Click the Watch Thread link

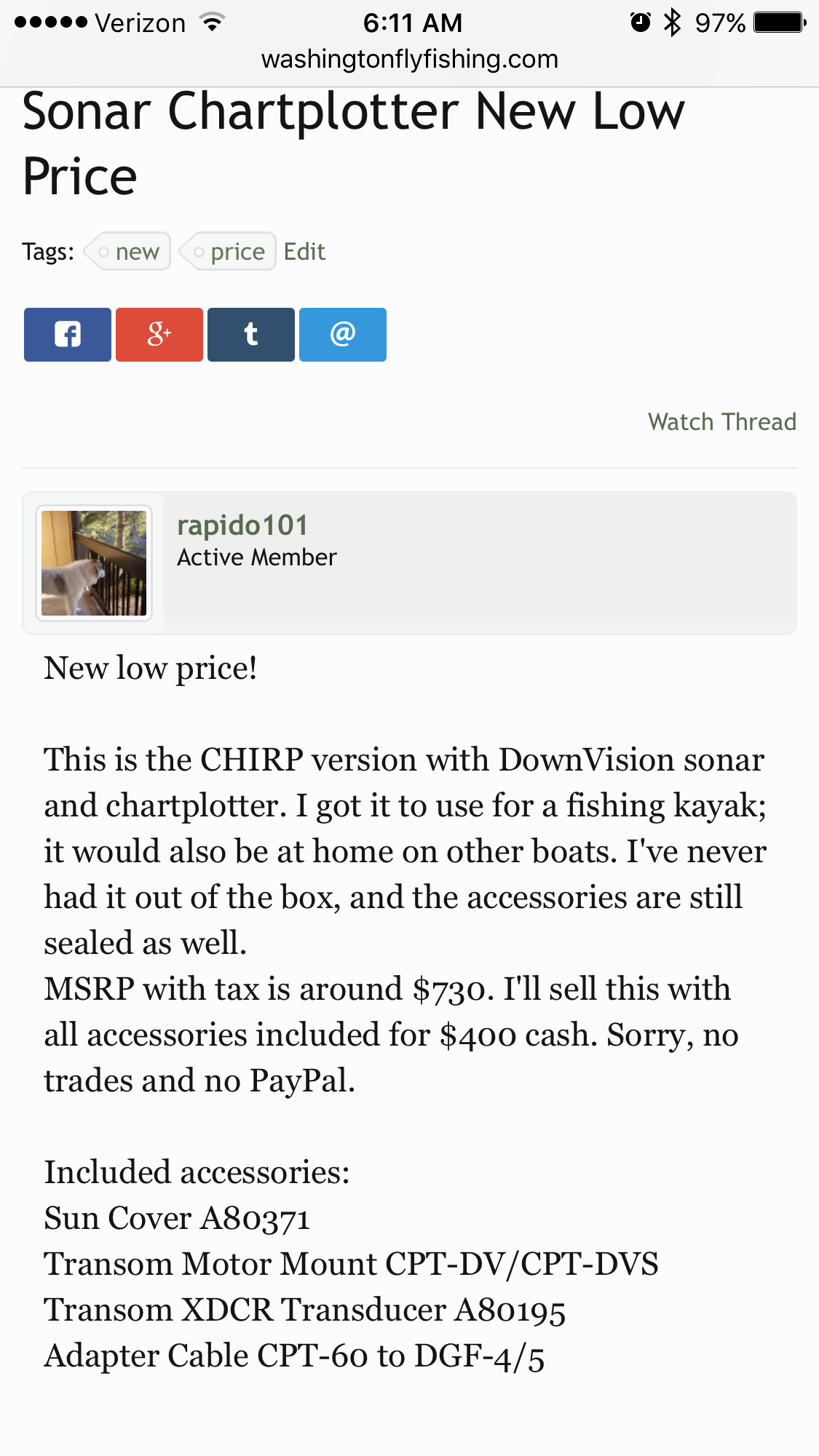coord(722,422)
